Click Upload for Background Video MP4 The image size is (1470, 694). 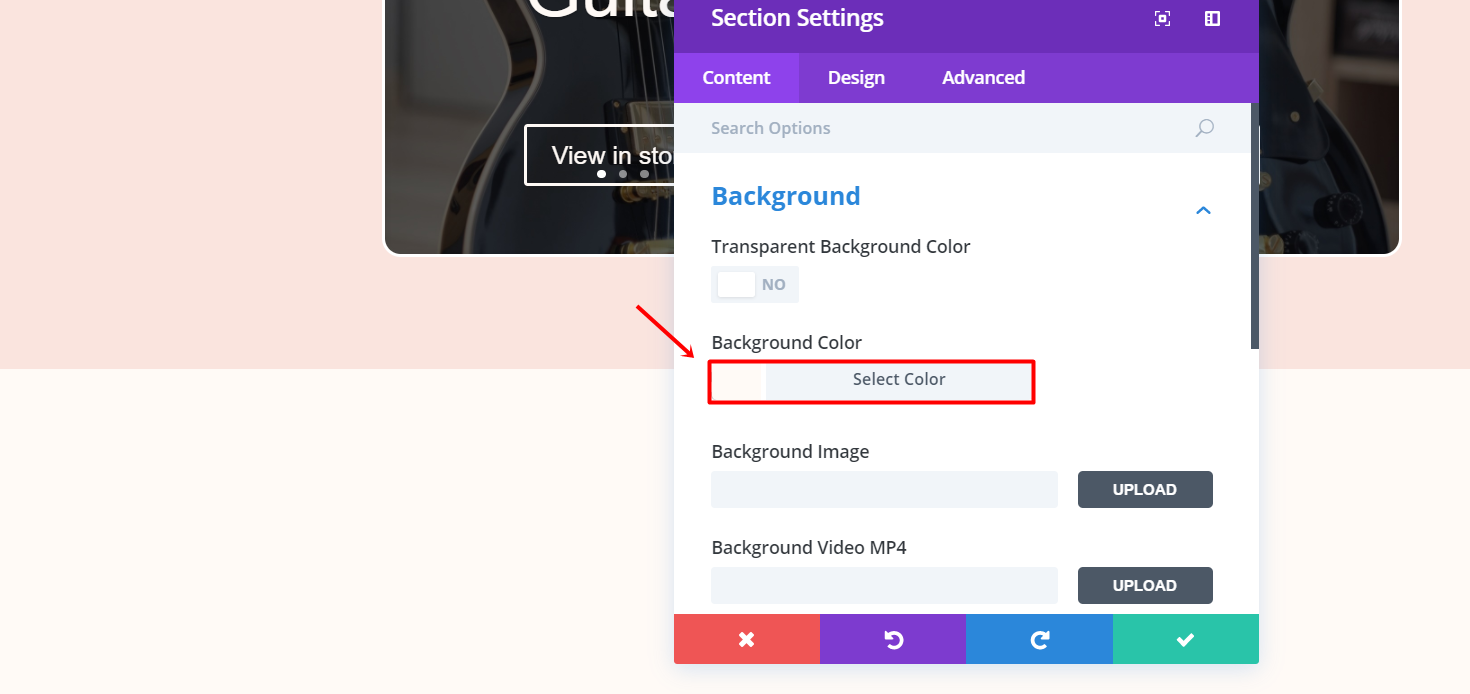pyautogui.click(x=1145, y=586)
